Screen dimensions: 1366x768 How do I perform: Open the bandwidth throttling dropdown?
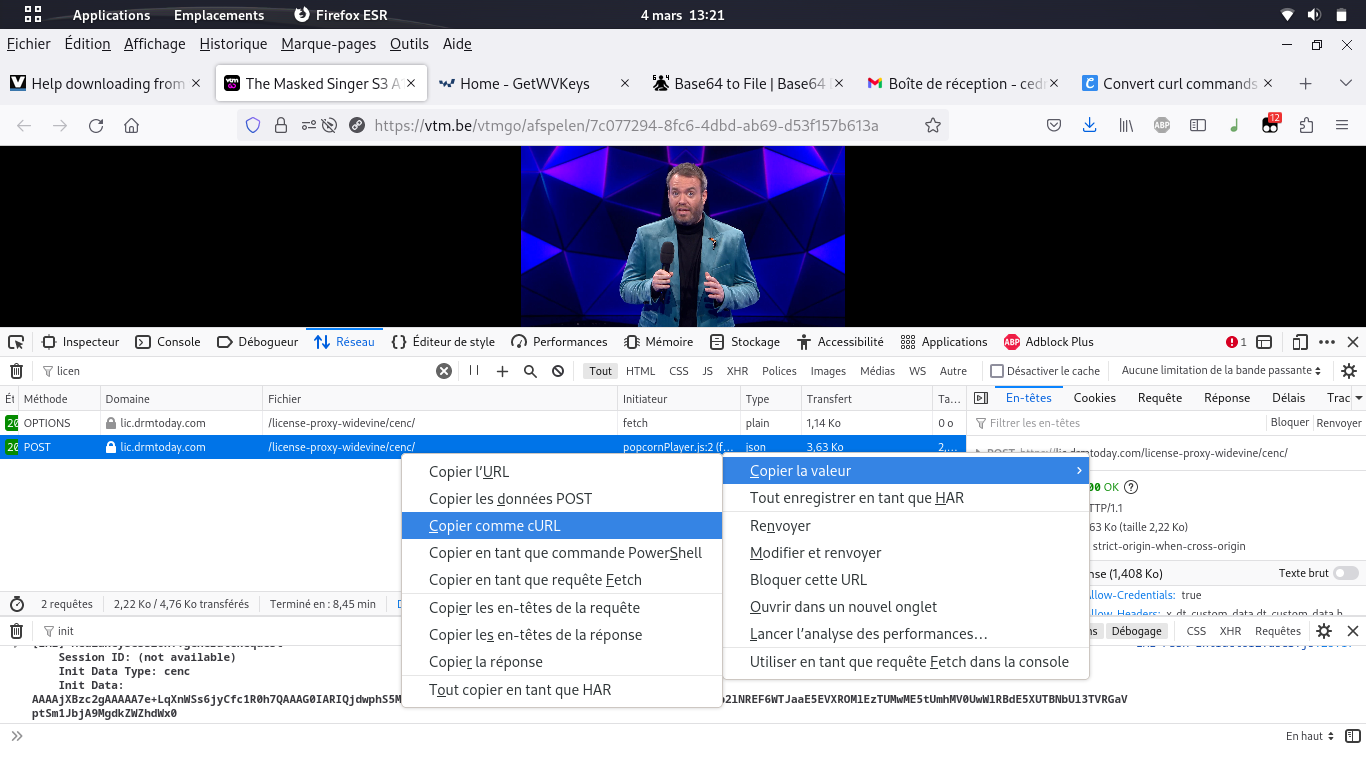click(x=1221, y=371)
